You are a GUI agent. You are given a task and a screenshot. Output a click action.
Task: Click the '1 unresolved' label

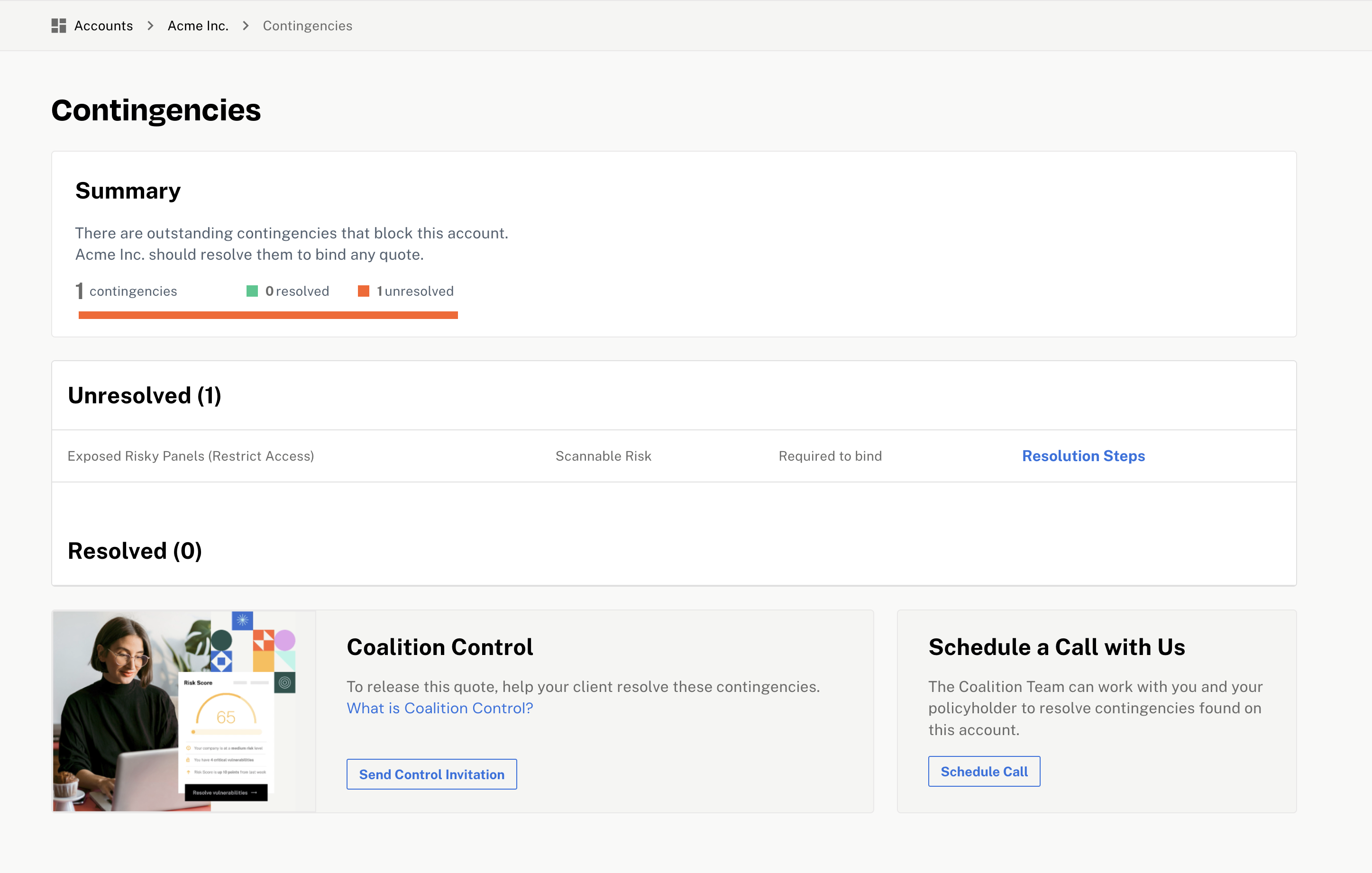415,291
